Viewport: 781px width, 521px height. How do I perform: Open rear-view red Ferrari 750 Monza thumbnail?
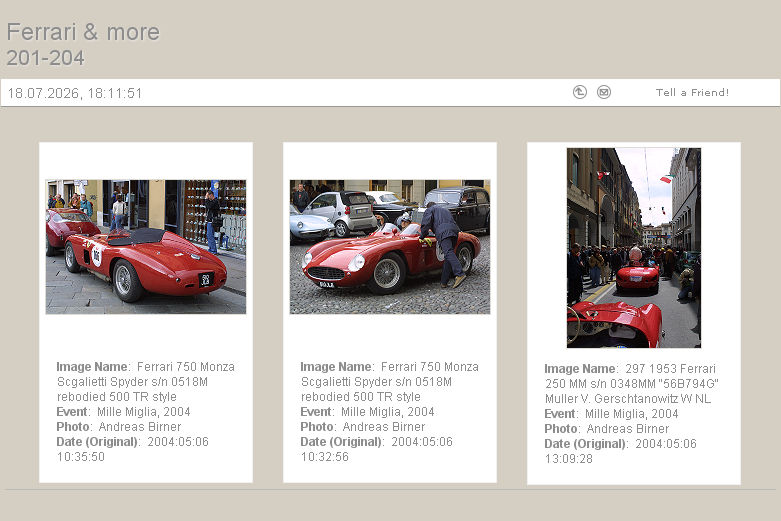pyautogui.click(x=146, y=247)
